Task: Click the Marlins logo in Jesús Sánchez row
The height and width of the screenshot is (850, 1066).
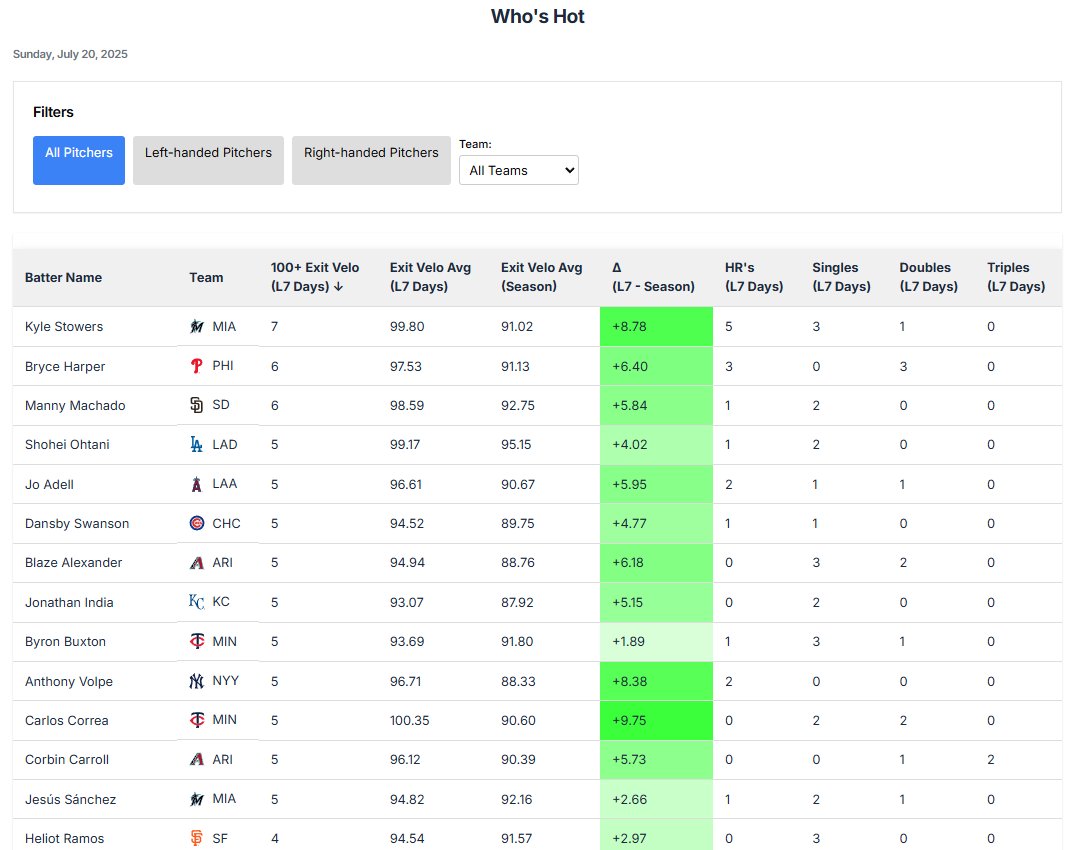Action: 196,799
